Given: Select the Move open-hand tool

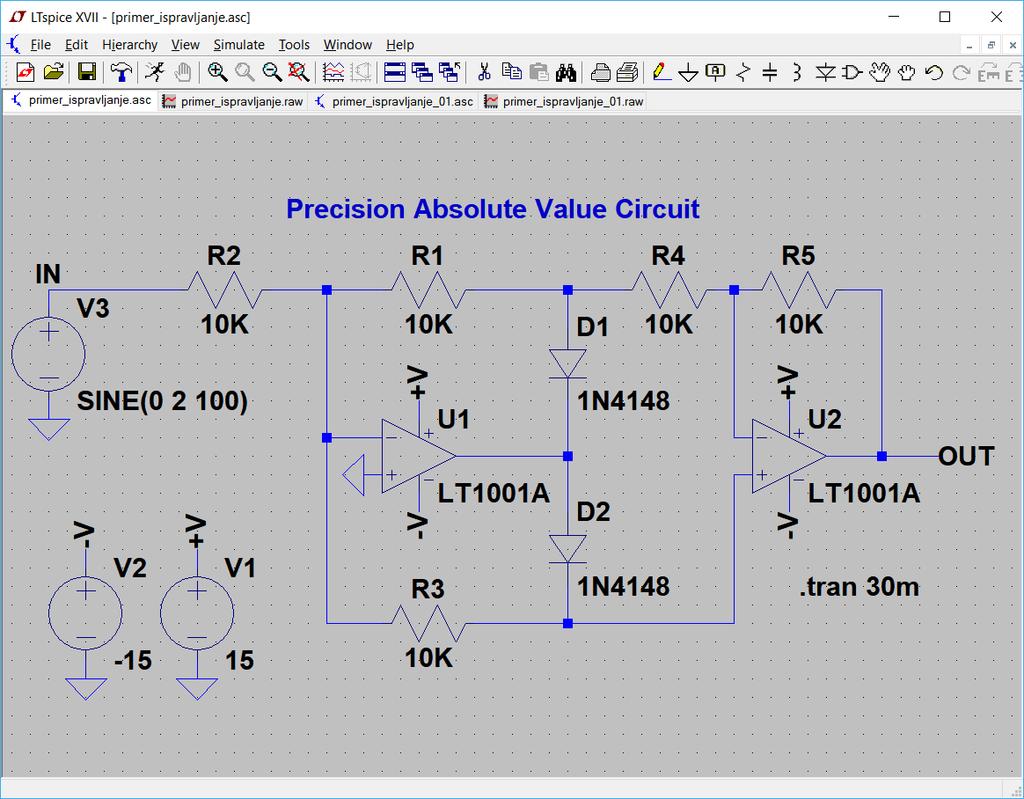Looking at the screenshot, I should (x=880, y=72).
